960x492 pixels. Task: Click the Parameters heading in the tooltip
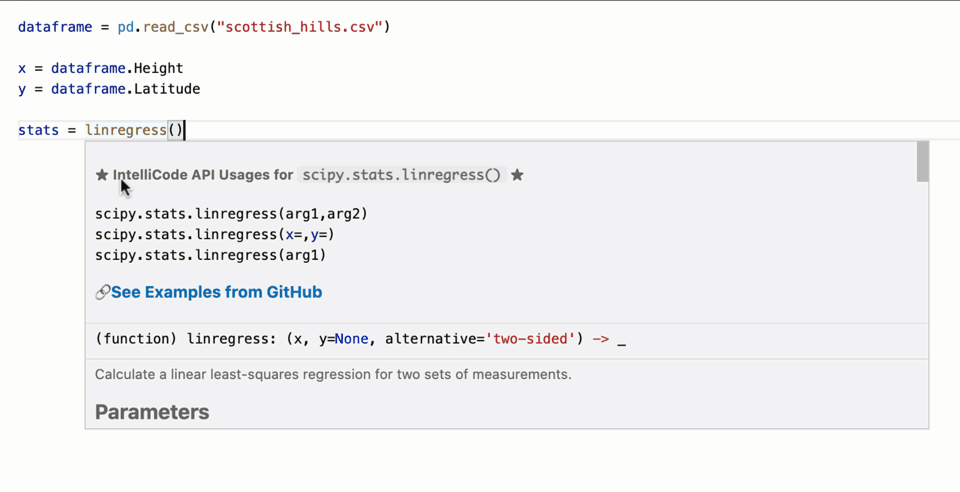(152, 412)
